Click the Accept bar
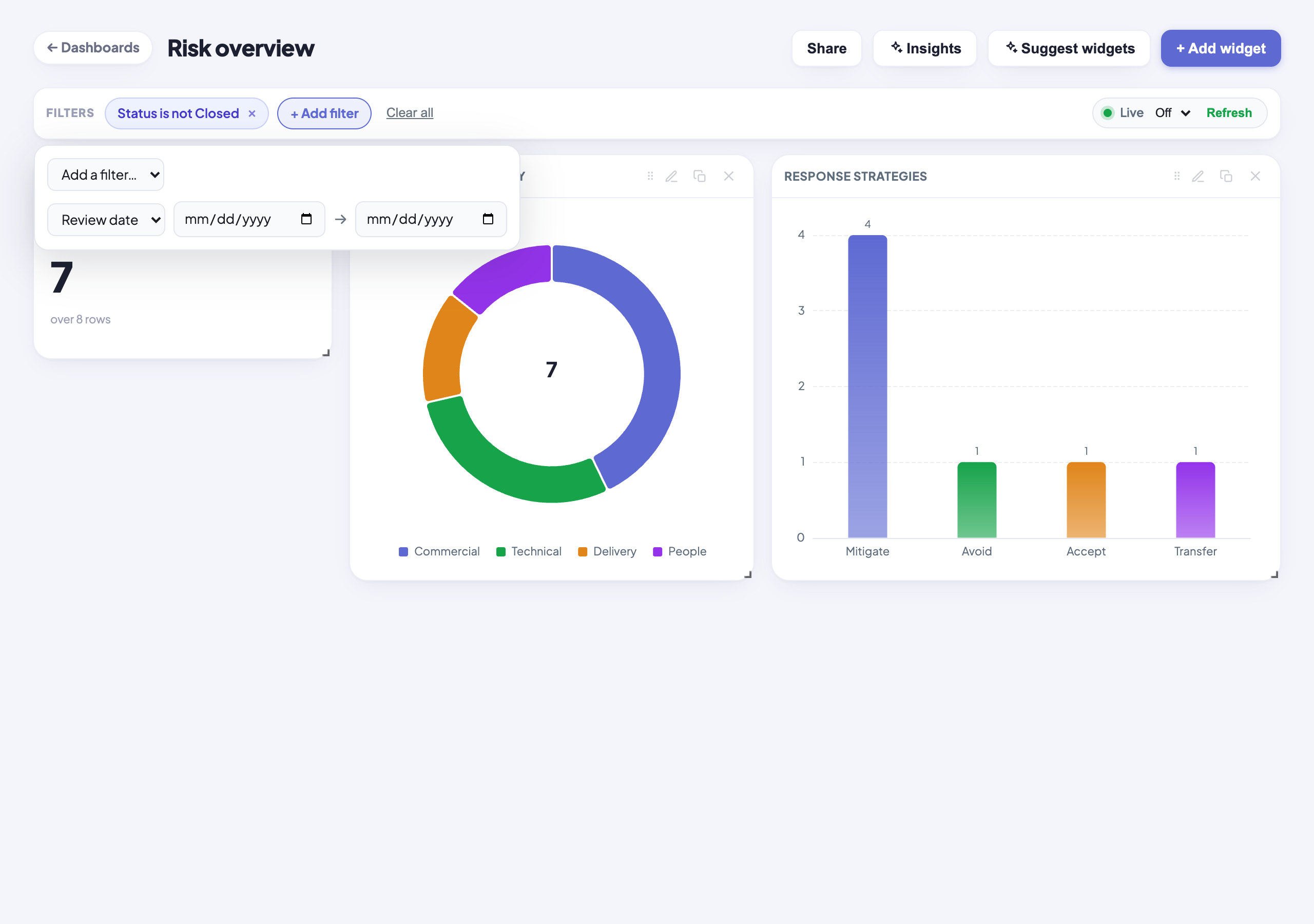The height and width of the screenshot is (924, 1314). (x=1086, y=500)
